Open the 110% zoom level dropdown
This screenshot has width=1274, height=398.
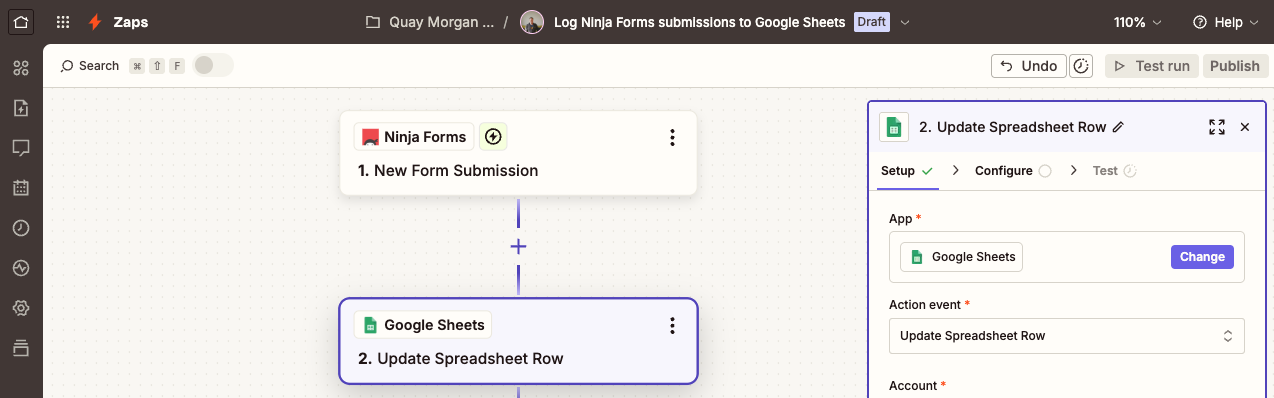tap(1138, 22)
